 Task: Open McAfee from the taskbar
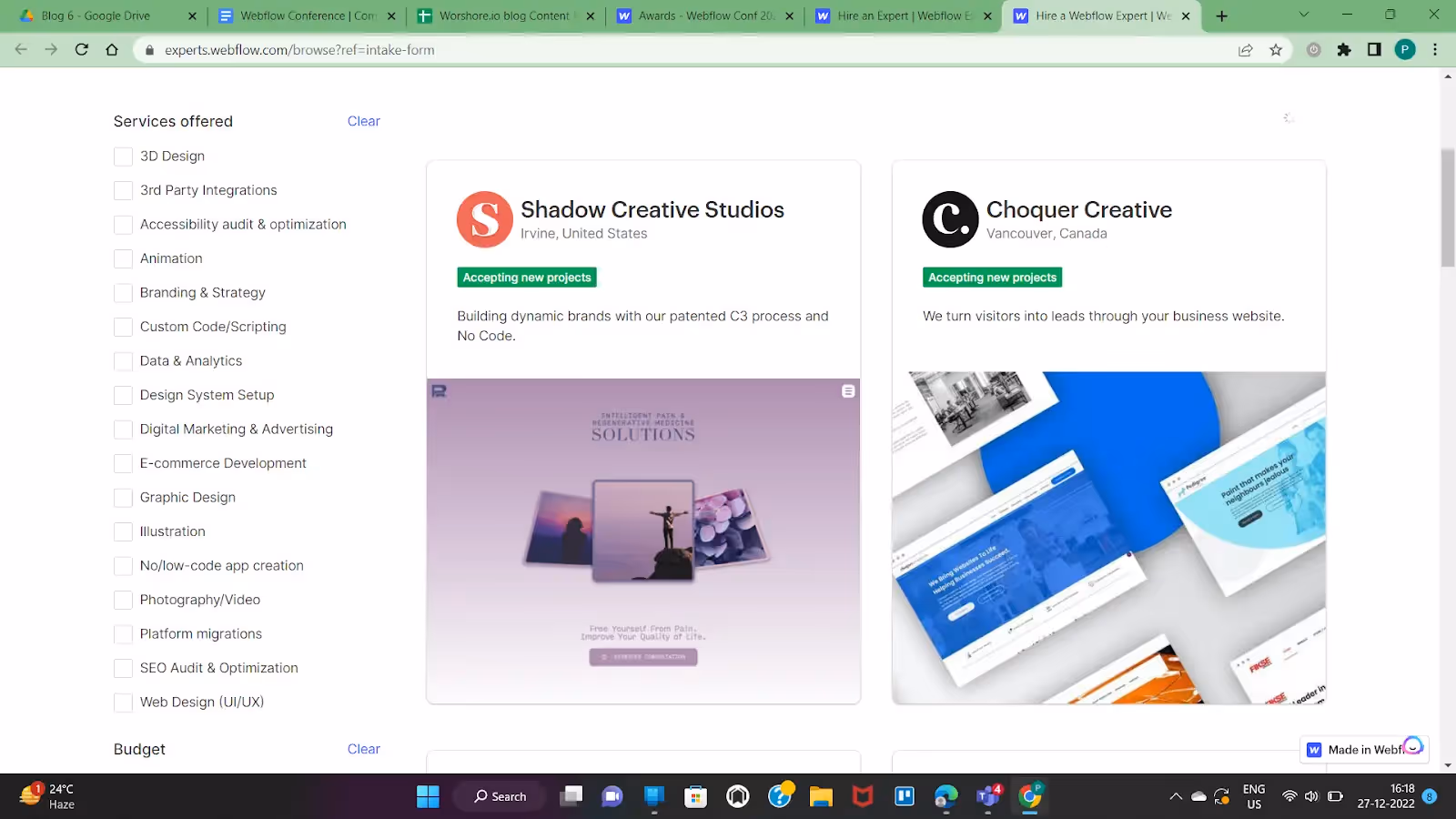click(862, 796)
